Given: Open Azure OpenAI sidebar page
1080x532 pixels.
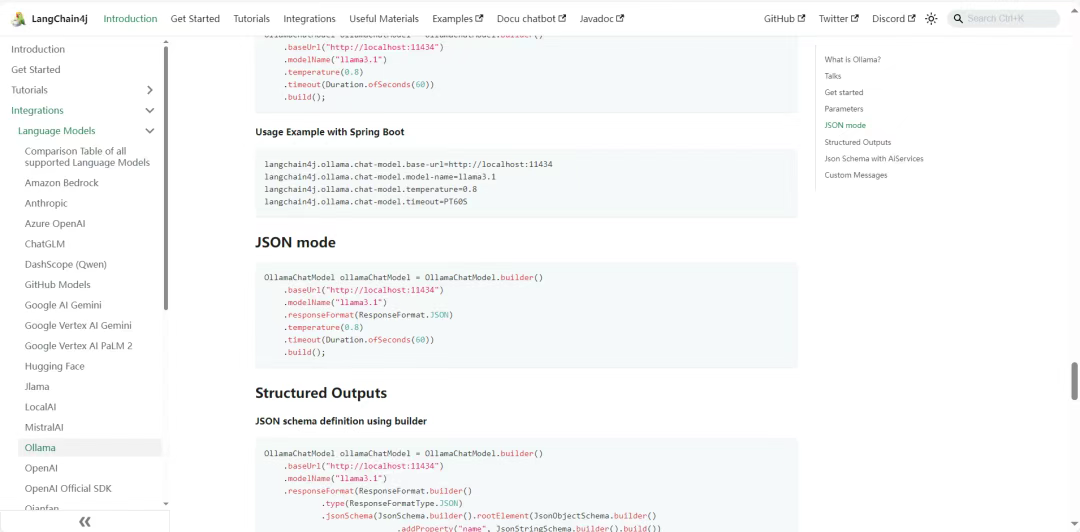Looking at the screenshot, I should [x=55, y=224].
